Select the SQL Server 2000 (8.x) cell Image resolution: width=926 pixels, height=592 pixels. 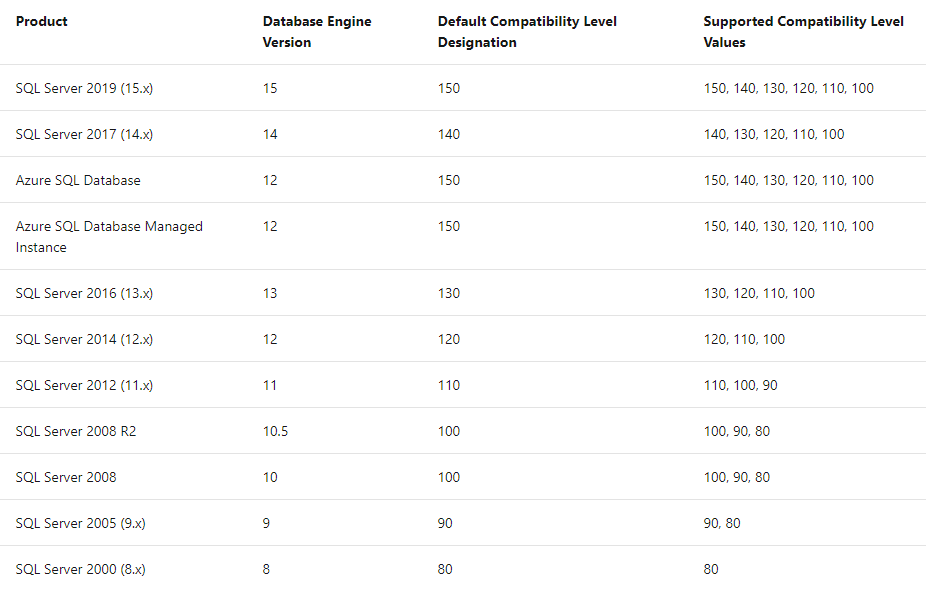[x=80, y=570]
